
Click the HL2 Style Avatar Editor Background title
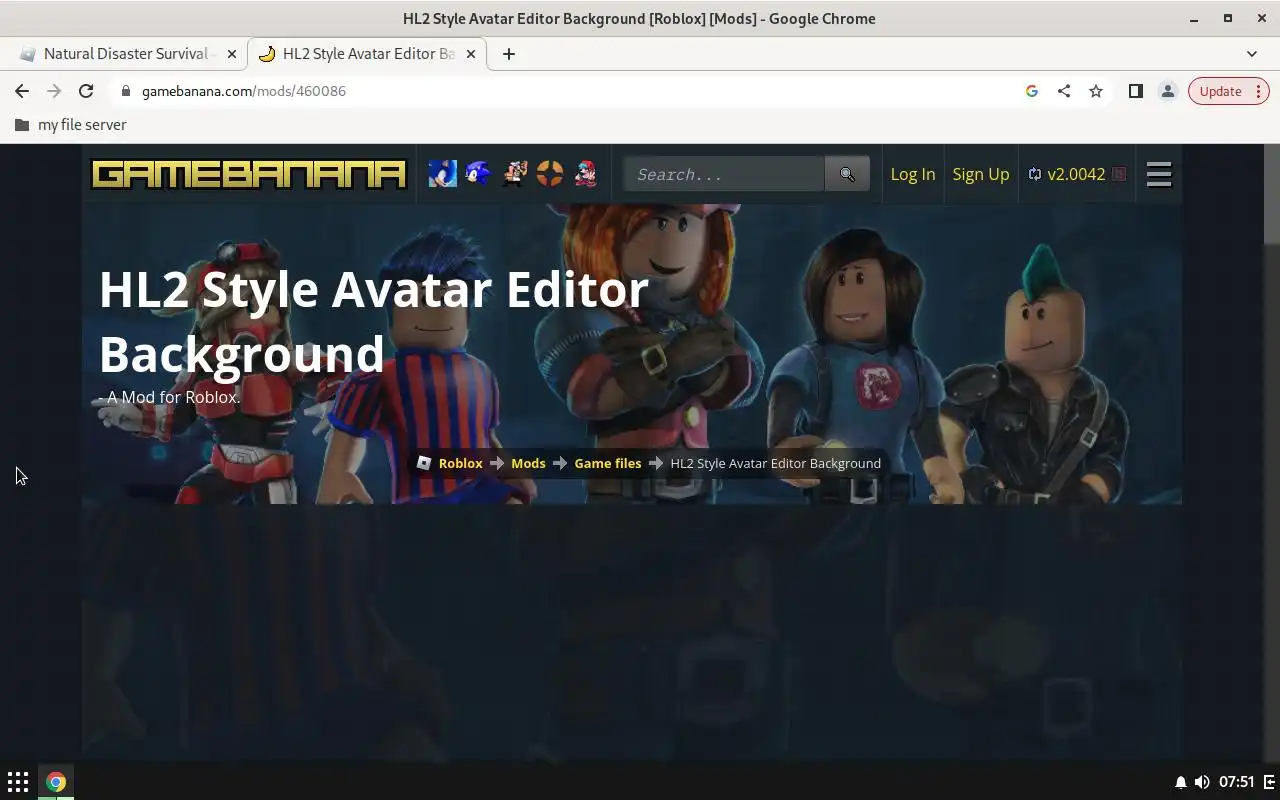click(374, 321)
